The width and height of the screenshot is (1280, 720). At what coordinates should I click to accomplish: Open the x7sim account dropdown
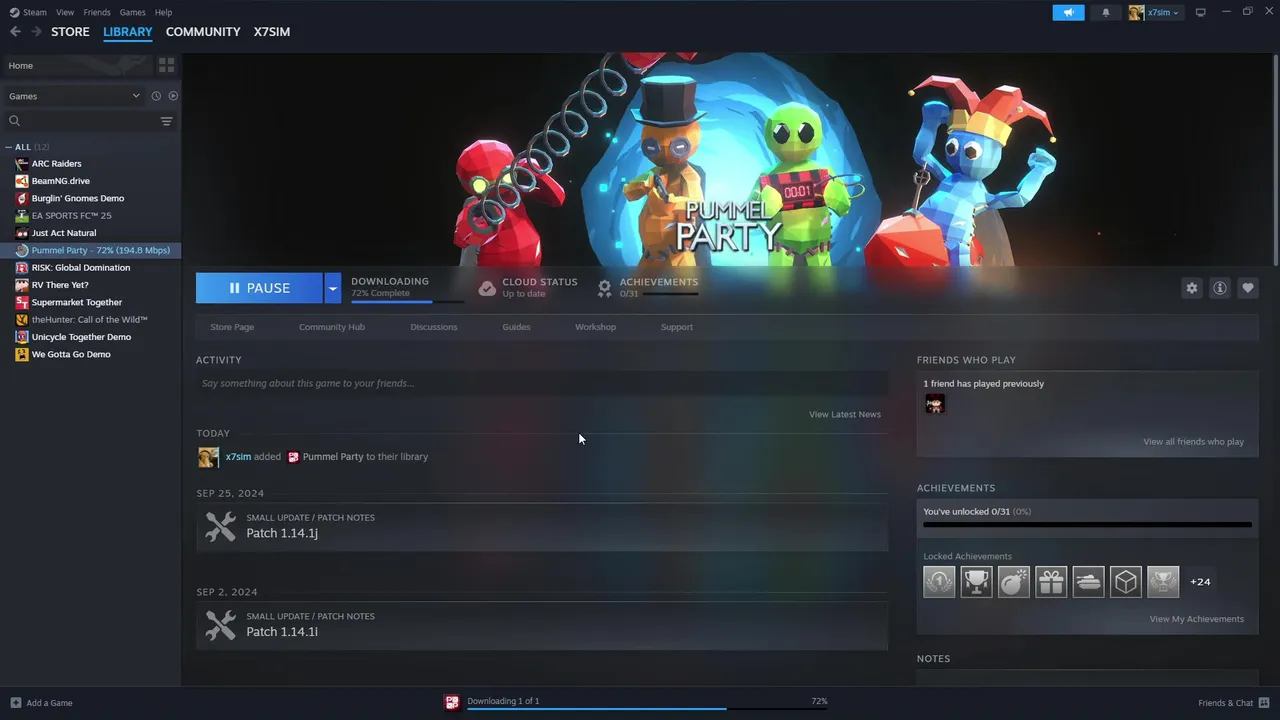tap(1155, 12)
